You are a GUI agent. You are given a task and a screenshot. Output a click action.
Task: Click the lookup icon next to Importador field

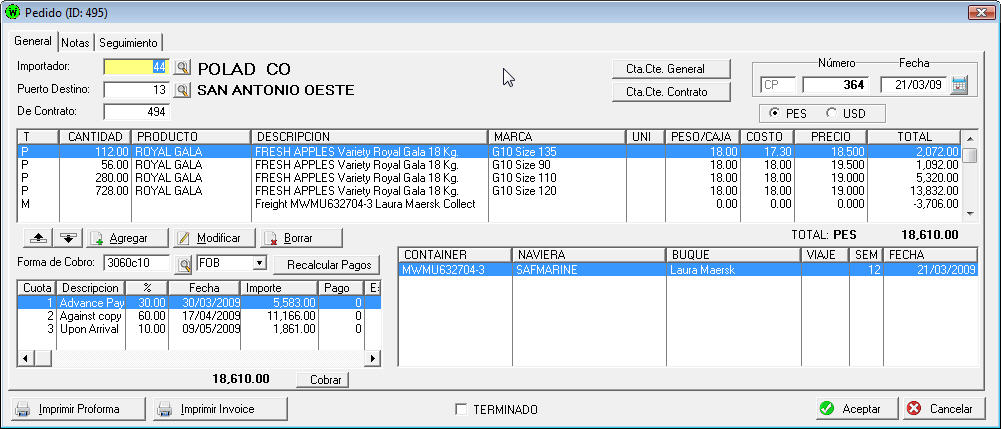[x=182, y=68]
